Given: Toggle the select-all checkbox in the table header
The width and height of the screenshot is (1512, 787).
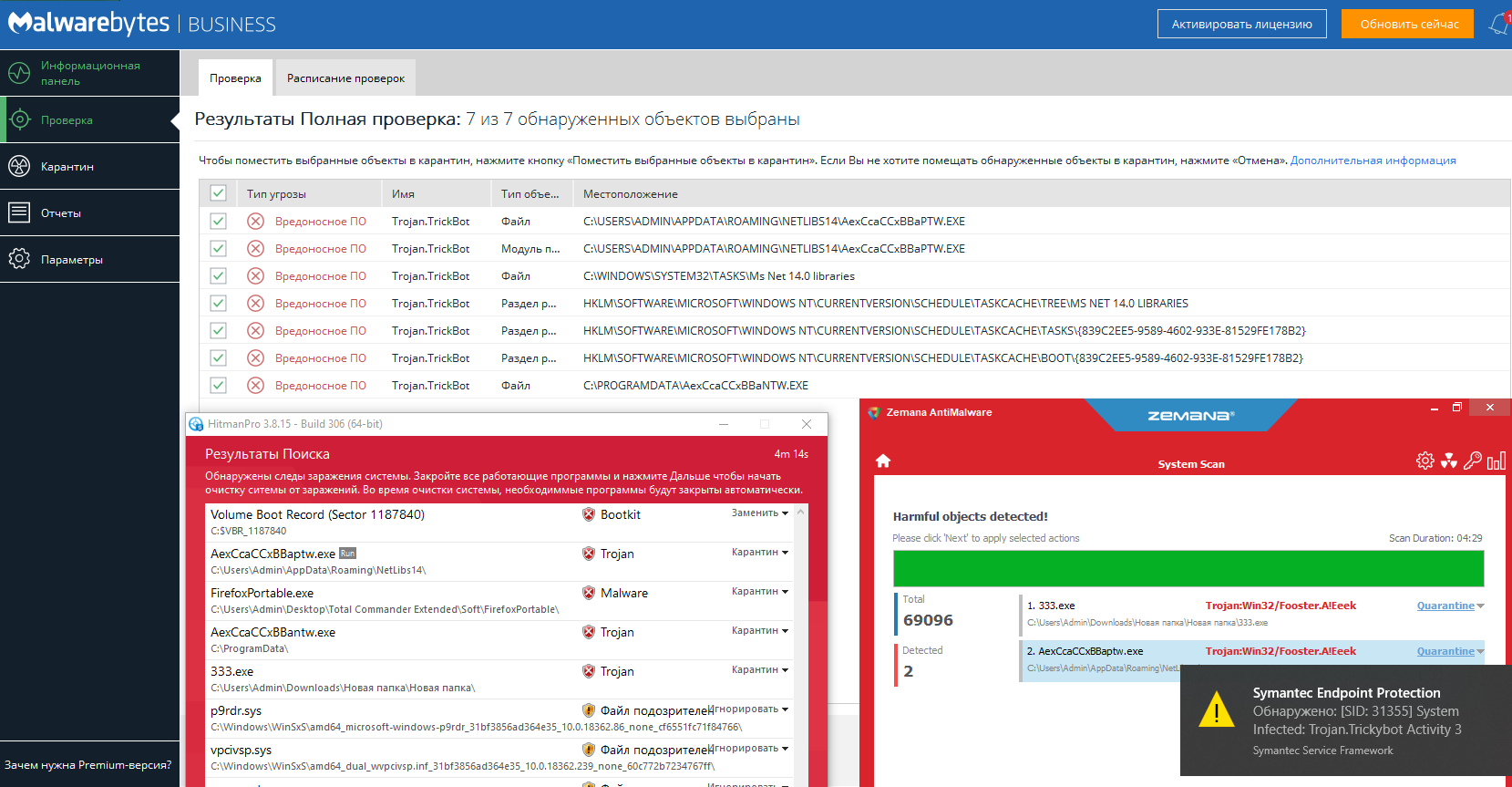Looking at the screenshot, I should click(218, 192).
